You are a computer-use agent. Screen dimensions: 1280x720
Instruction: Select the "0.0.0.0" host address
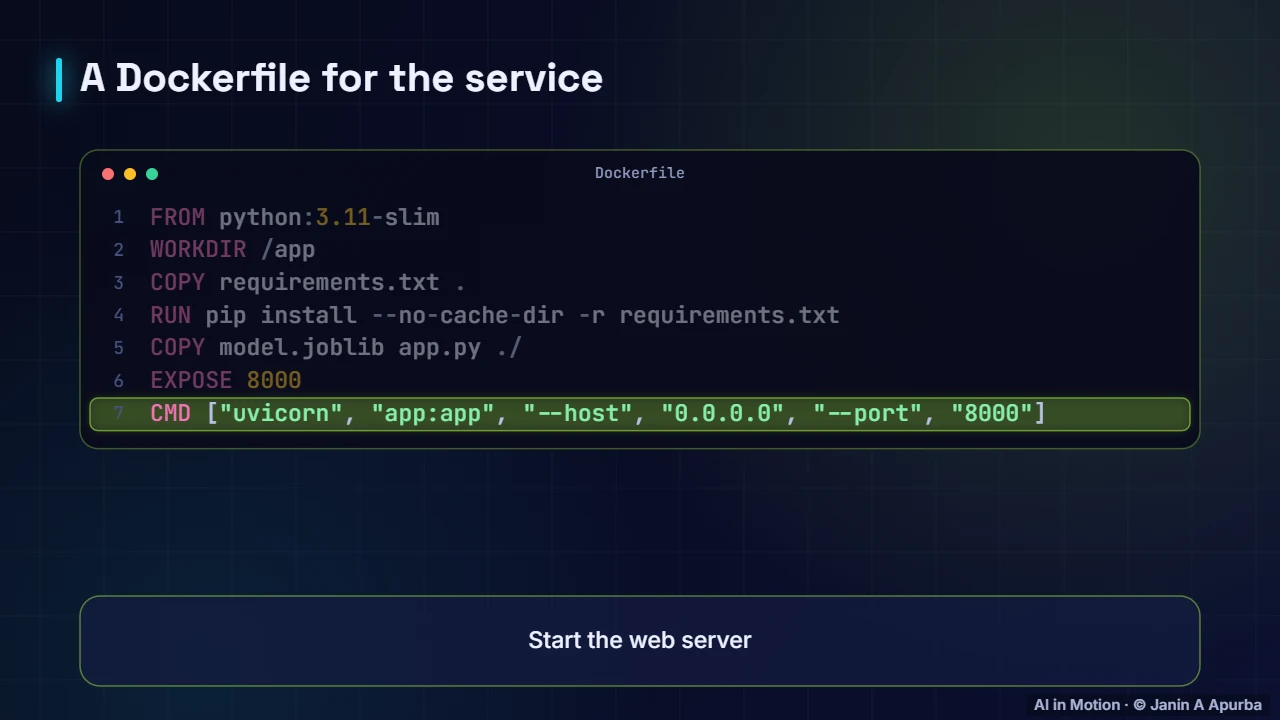point(722,413)
